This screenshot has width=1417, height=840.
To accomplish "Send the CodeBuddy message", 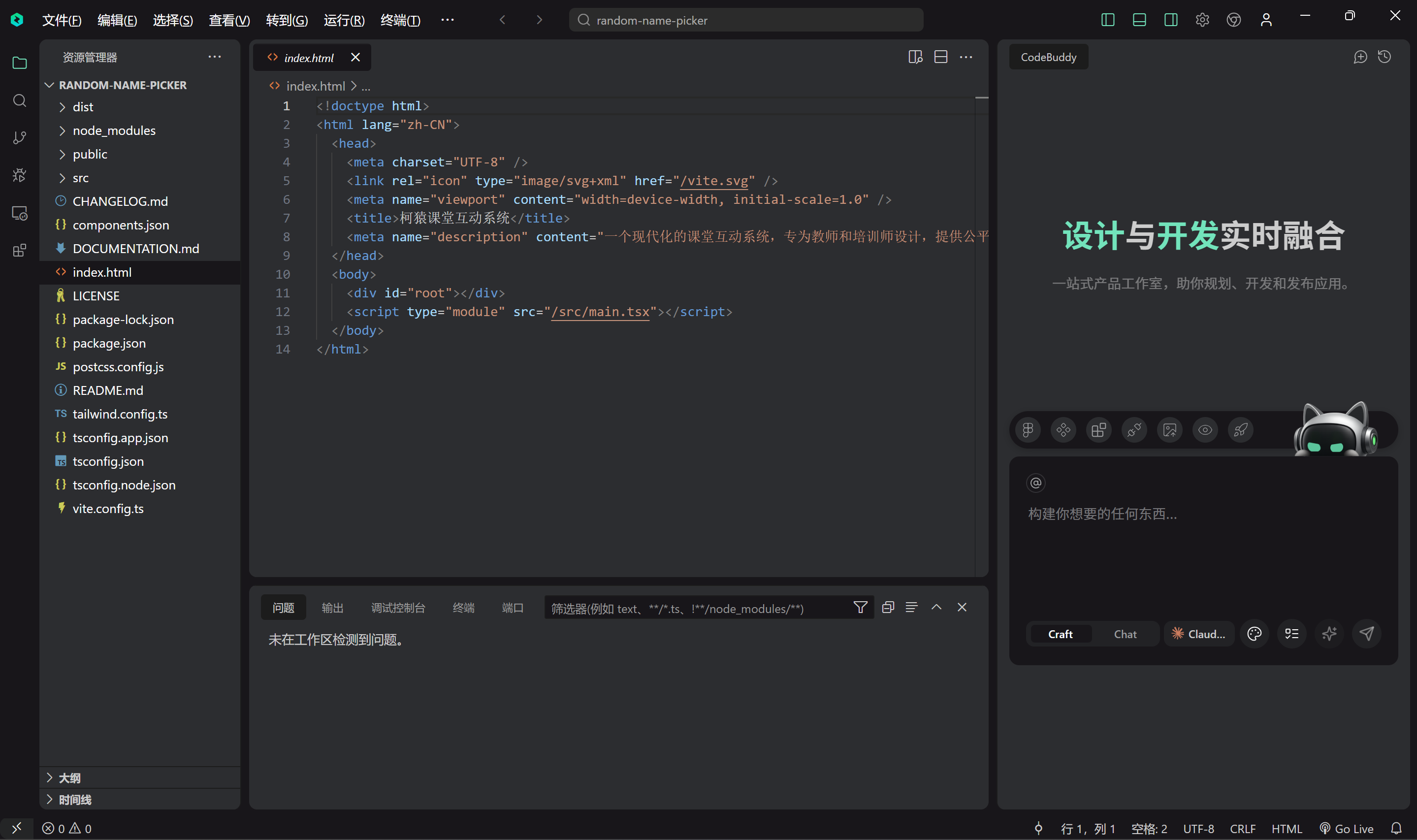I will [x=1366, y=633].
